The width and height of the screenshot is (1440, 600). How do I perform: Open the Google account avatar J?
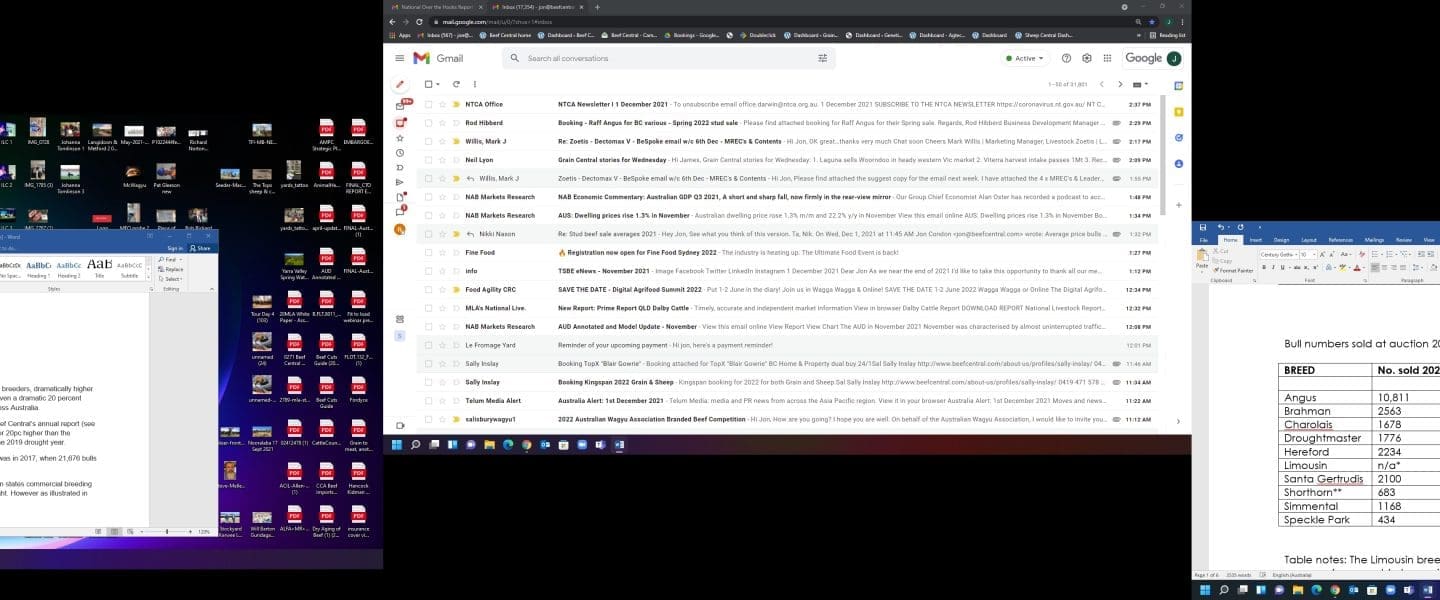tap(1173, 58)
